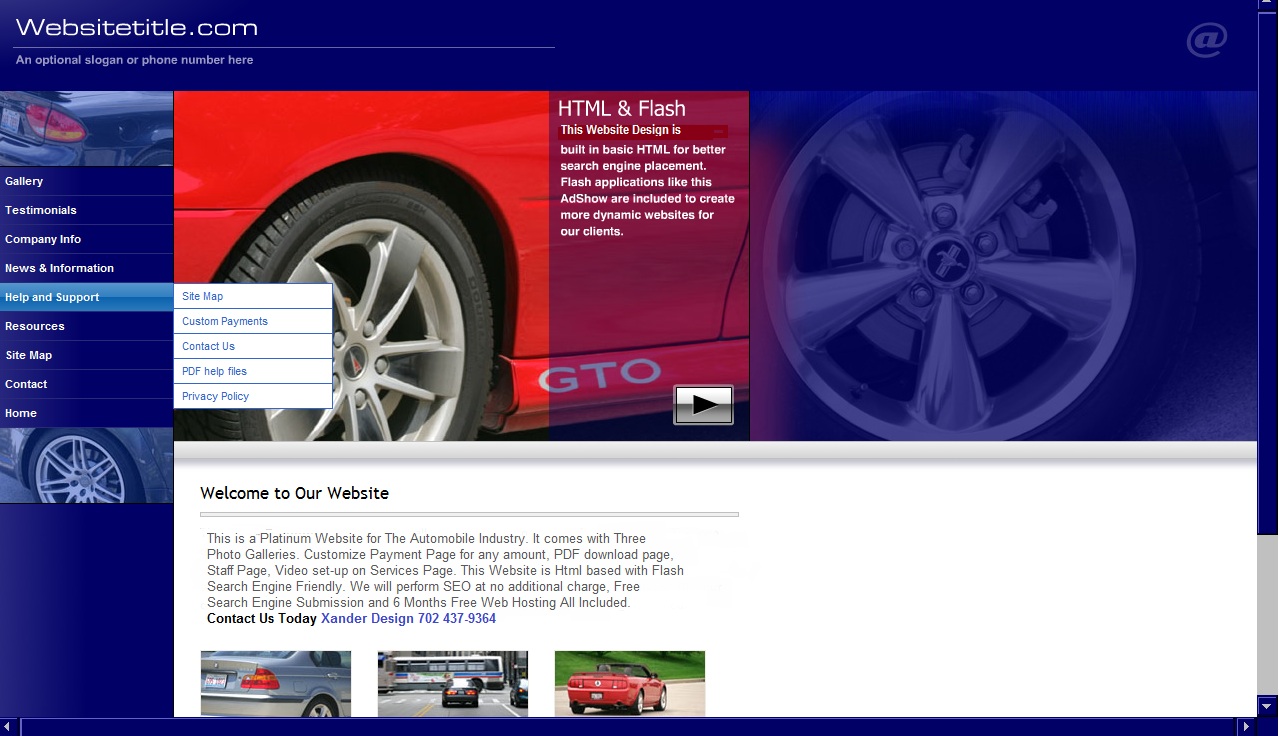Choose Contact Us in the submenu

tap(253, 346)
